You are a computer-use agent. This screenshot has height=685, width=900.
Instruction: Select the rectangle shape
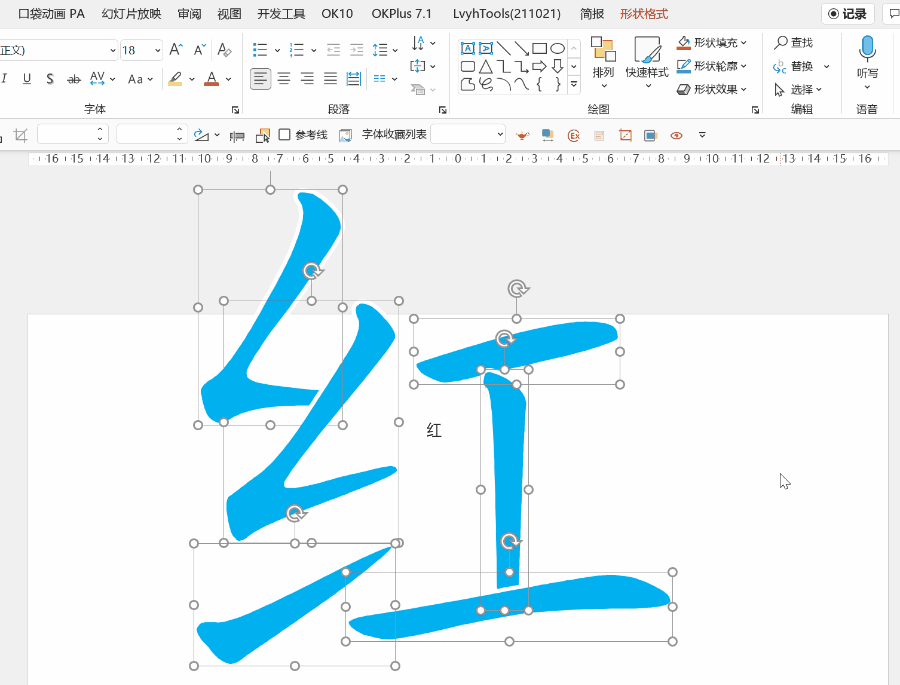coord(539,48)
